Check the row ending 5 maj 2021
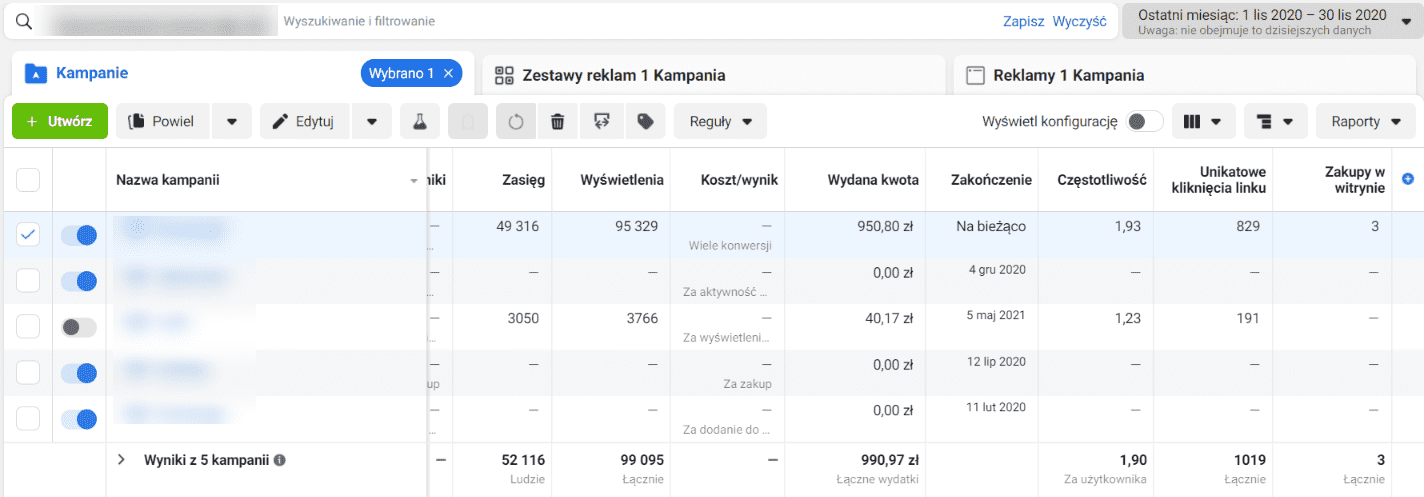1424x497 pixels. 28,327
